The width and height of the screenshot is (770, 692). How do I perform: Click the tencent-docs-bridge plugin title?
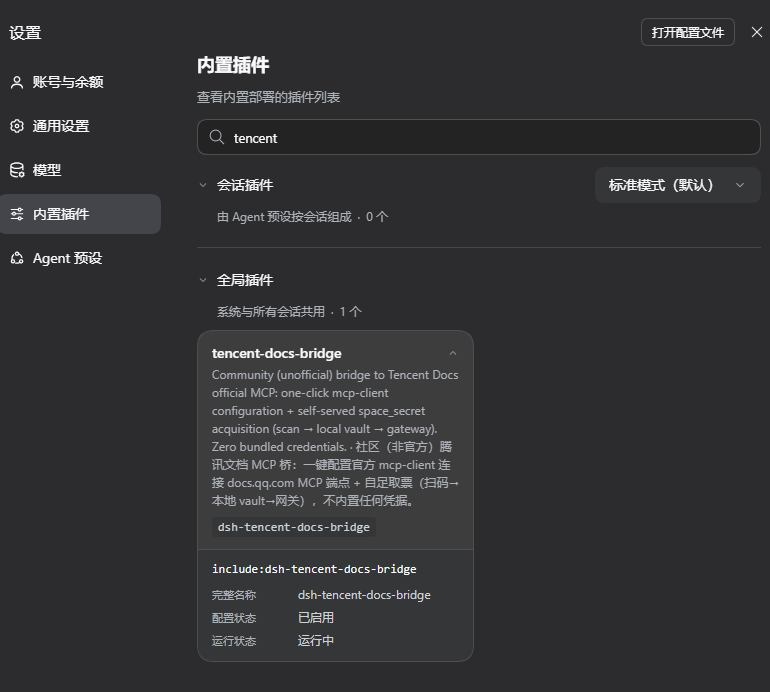click(x=276, y=353)
